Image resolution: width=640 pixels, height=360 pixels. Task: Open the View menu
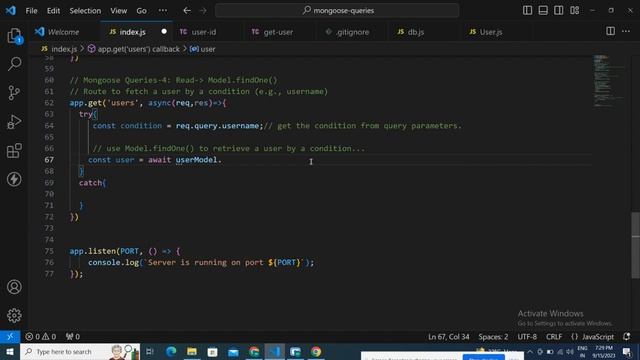[118, 11]
